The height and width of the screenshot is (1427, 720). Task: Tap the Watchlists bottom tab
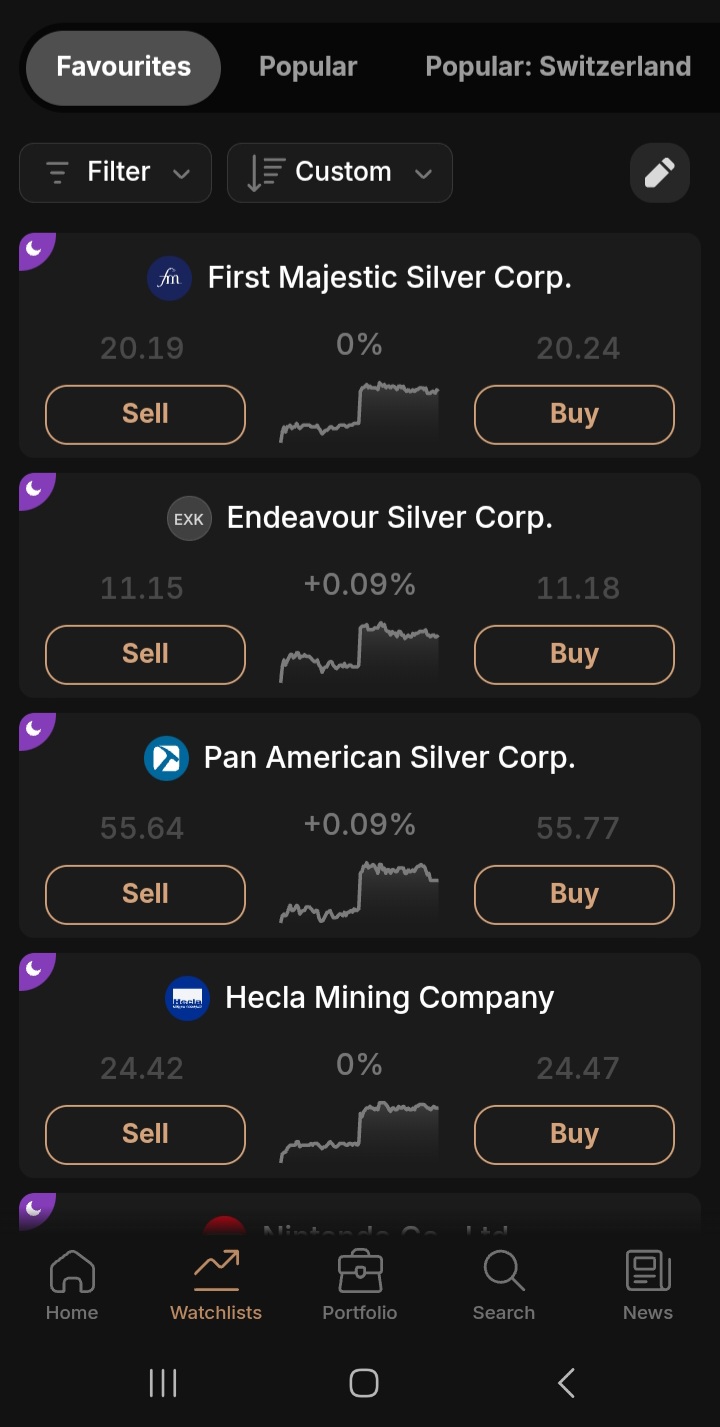(x=216, y=1283)
